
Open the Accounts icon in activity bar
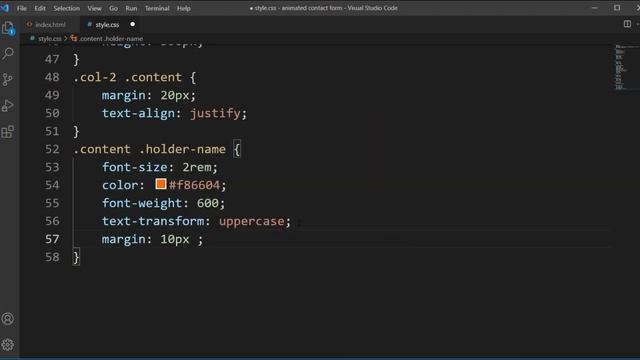(x=8, y=319)
